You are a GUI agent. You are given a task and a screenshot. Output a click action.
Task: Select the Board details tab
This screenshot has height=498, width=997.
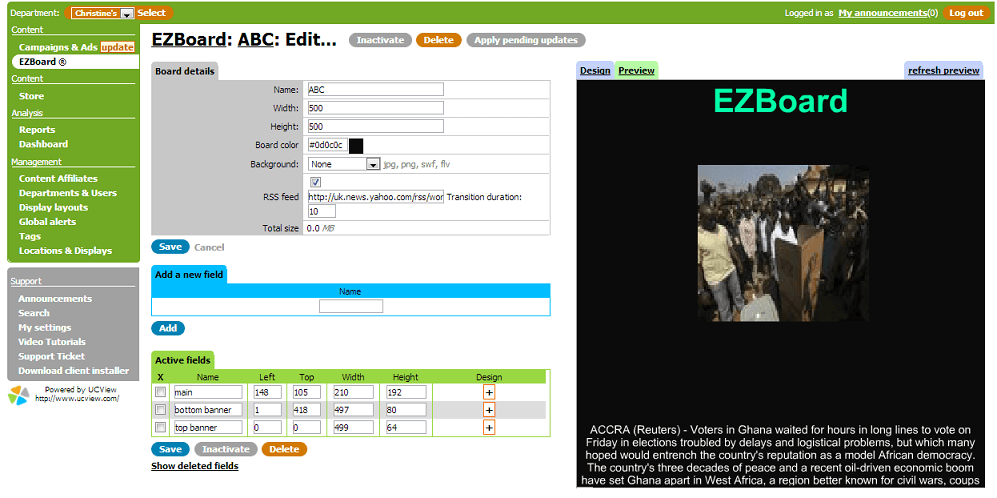click(185, 71)
